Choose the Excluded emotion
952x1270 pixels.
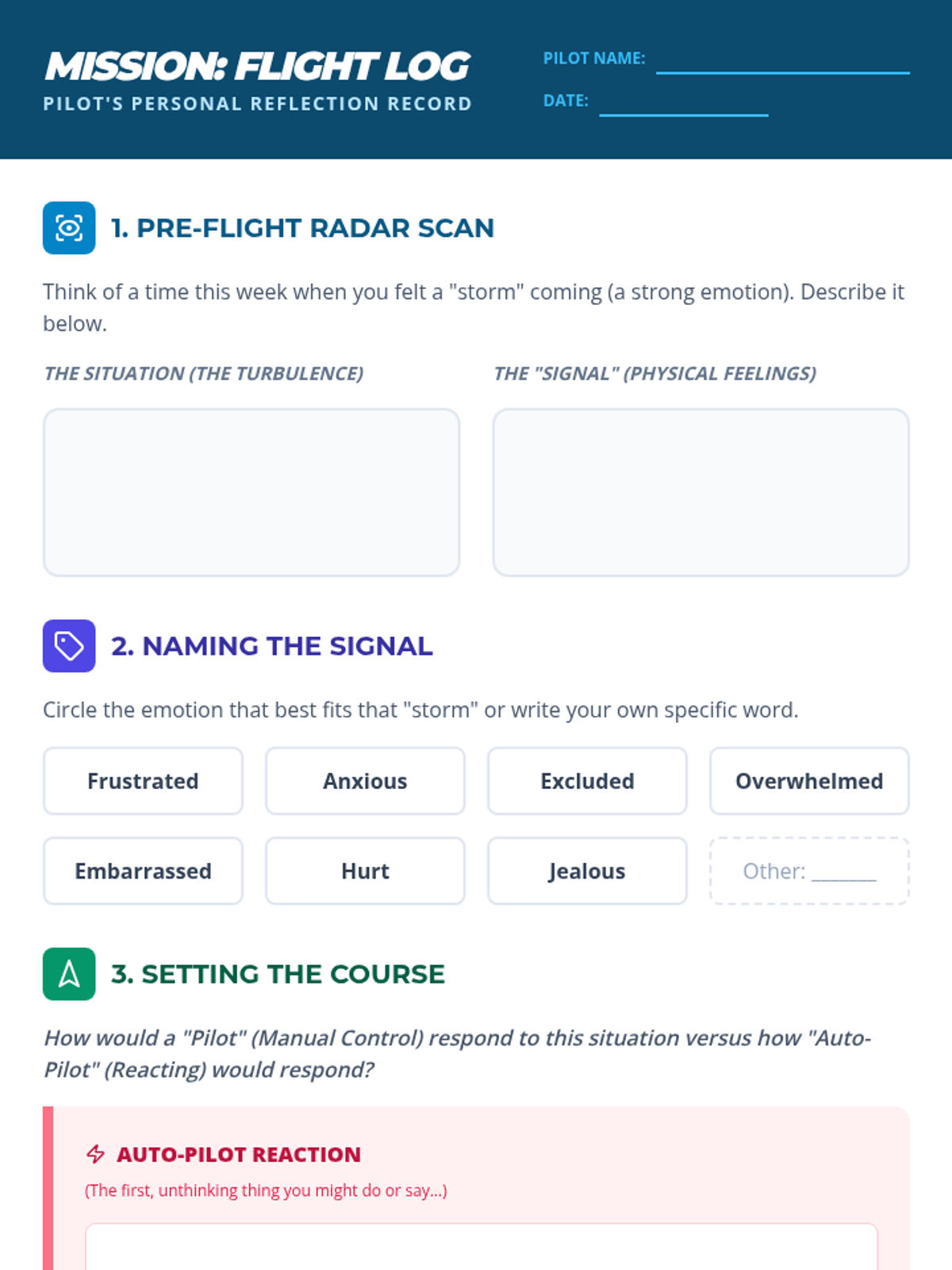(x=587, y=781)
